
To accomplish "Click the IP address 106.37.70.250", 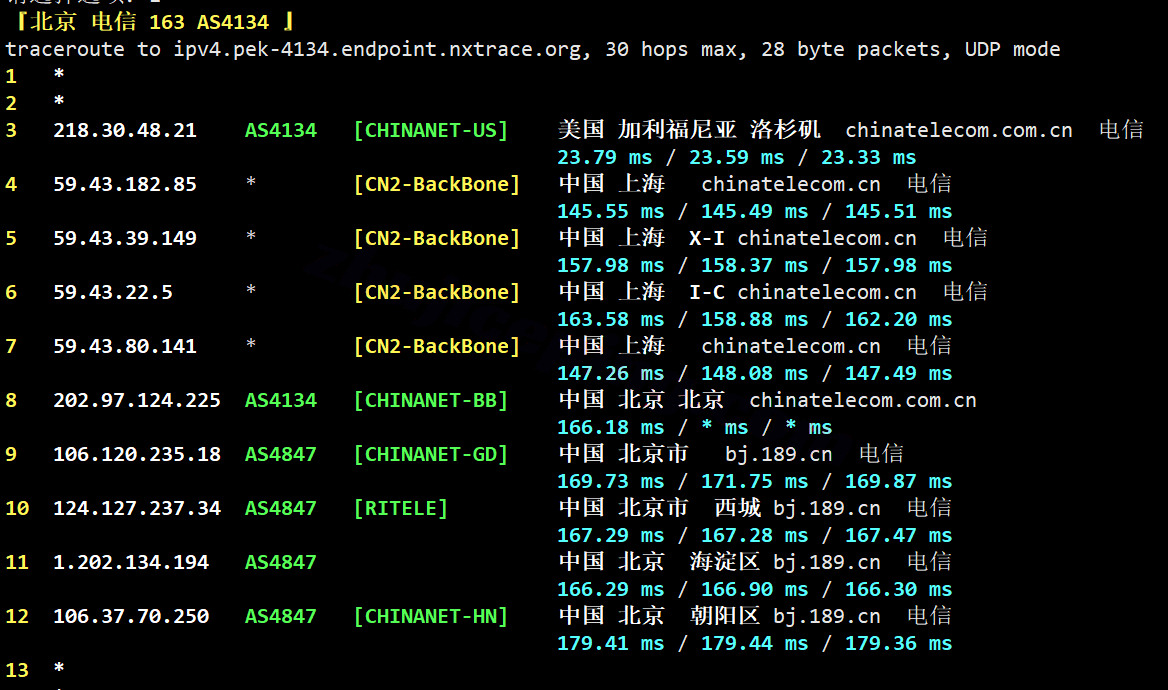I will coord(131,616).
